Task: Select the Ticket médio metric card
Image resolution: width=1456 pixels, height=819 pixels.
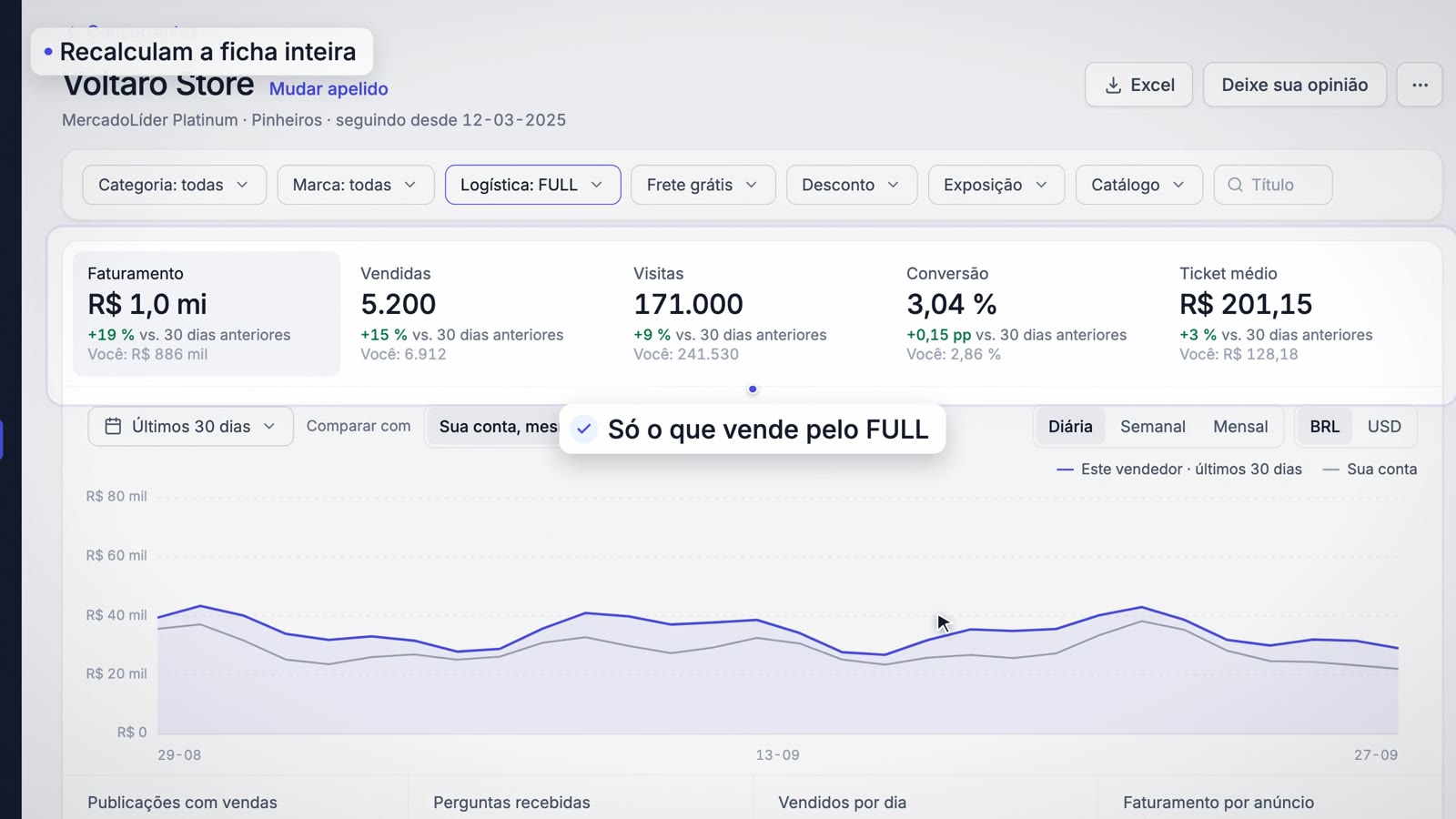Action: [x=1299, y=313]
